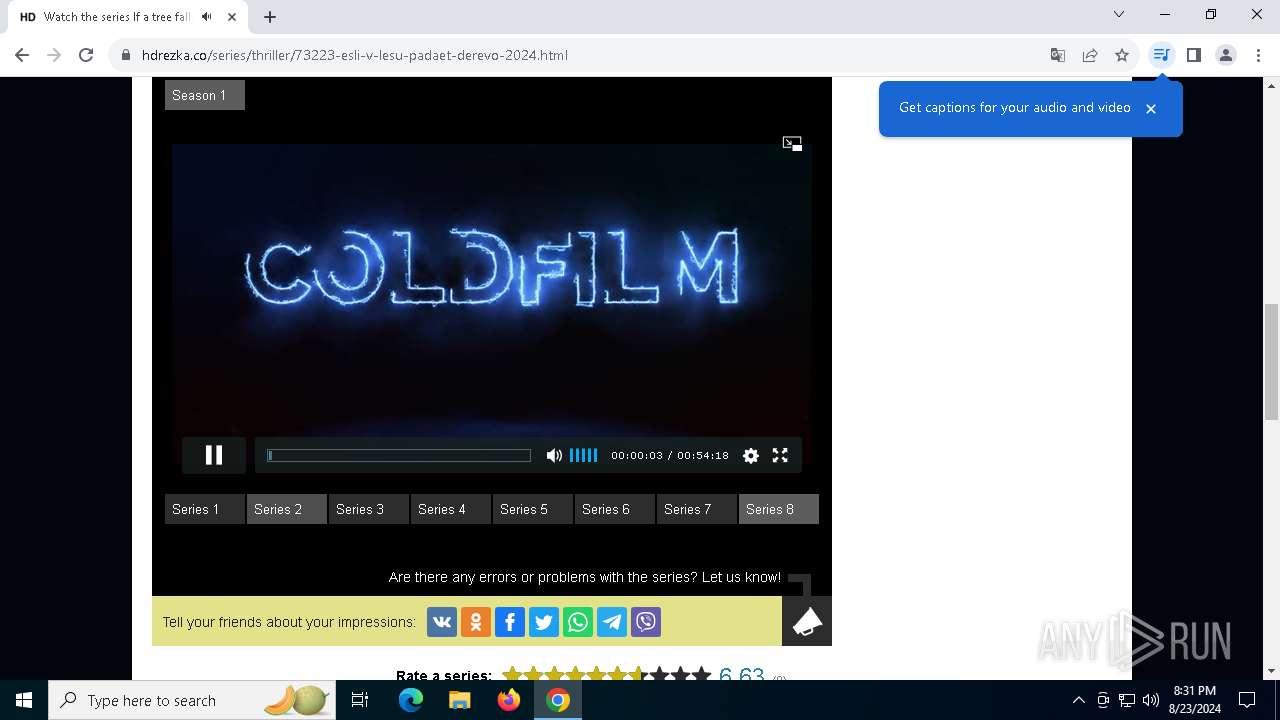Switch to Series 2 episode
This screenshot has height=720, width=1280.
click(287, 509)
